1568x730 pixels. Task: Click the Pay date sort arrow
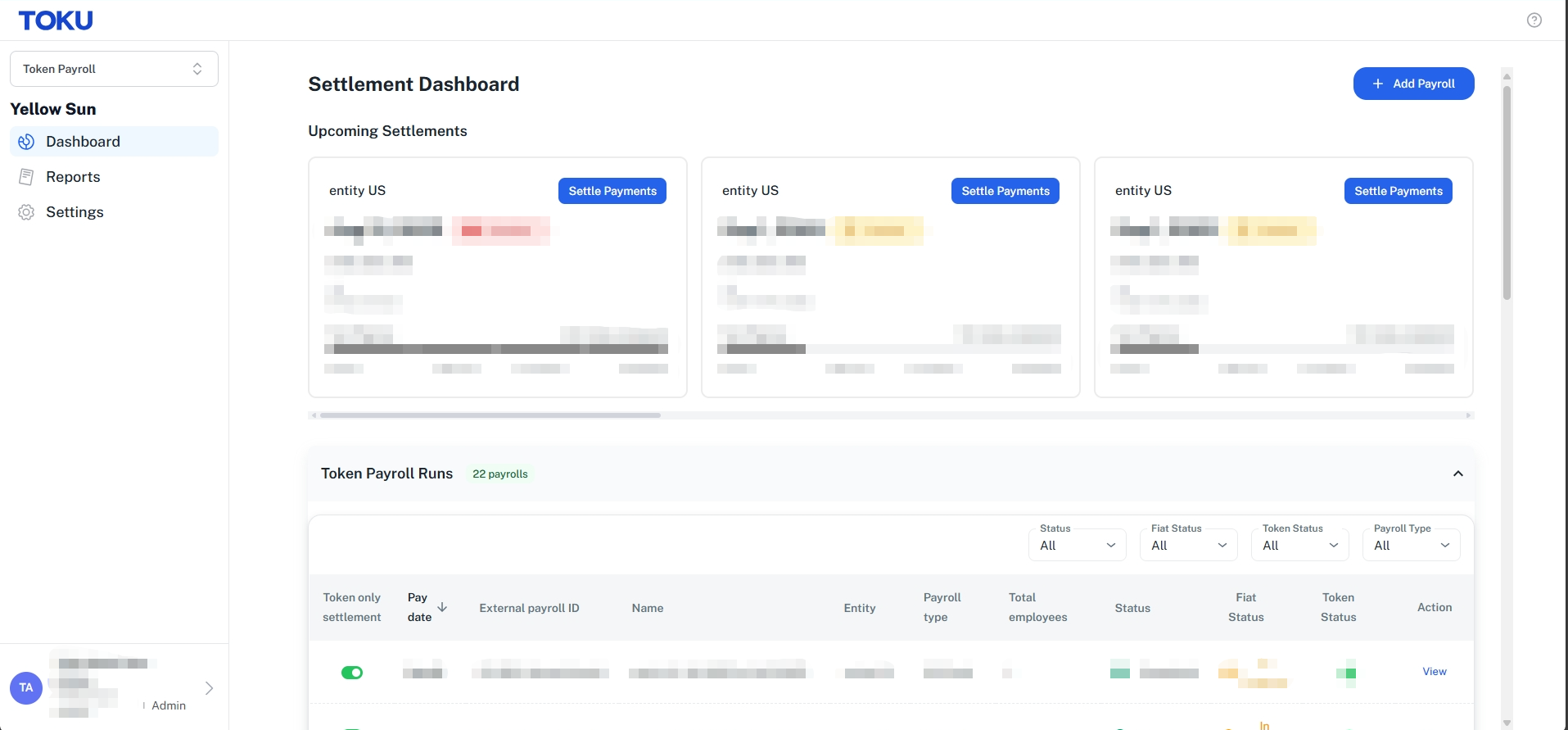pyautogui.click(x=442, y=607)
